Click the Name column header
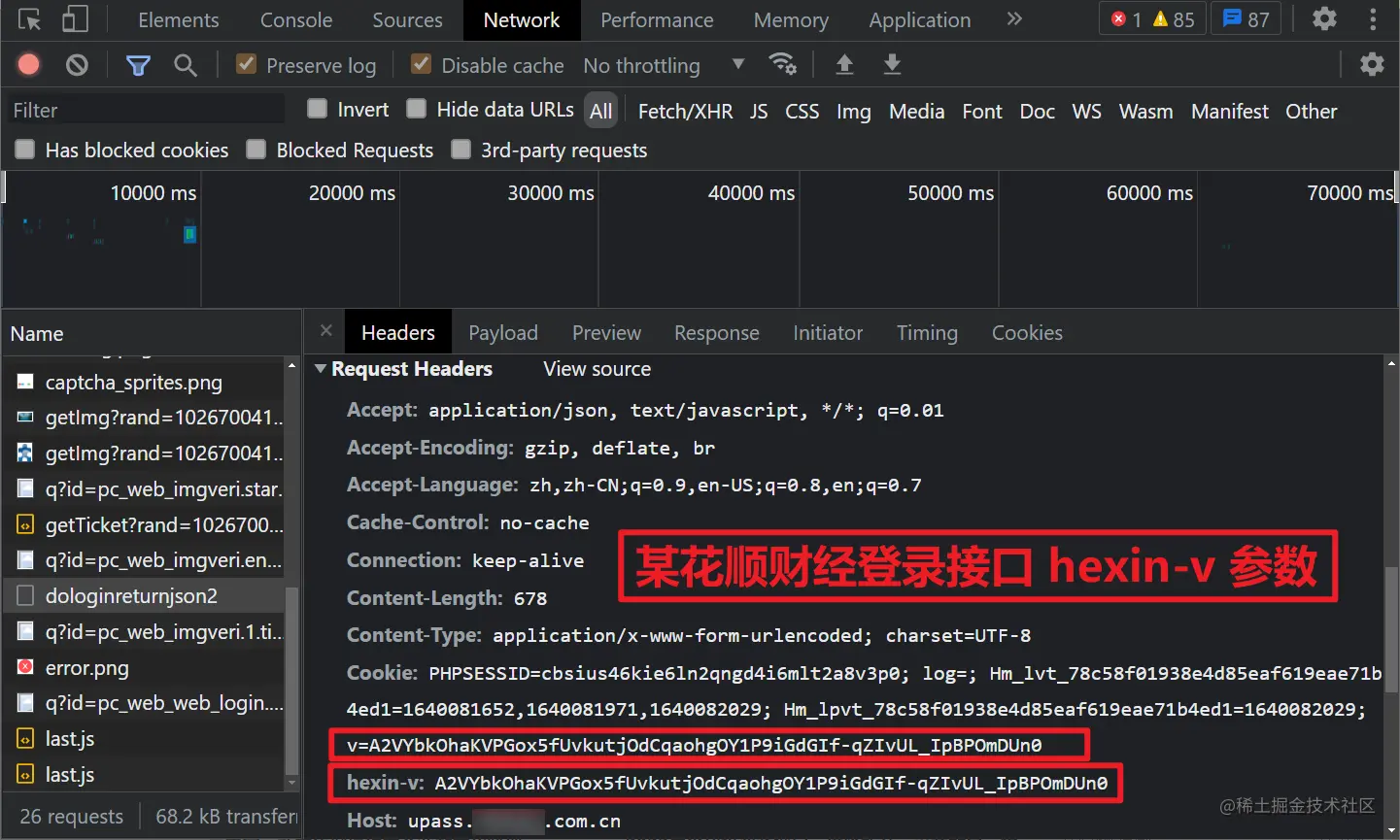 pyautogui.click(x=151, y=333)
